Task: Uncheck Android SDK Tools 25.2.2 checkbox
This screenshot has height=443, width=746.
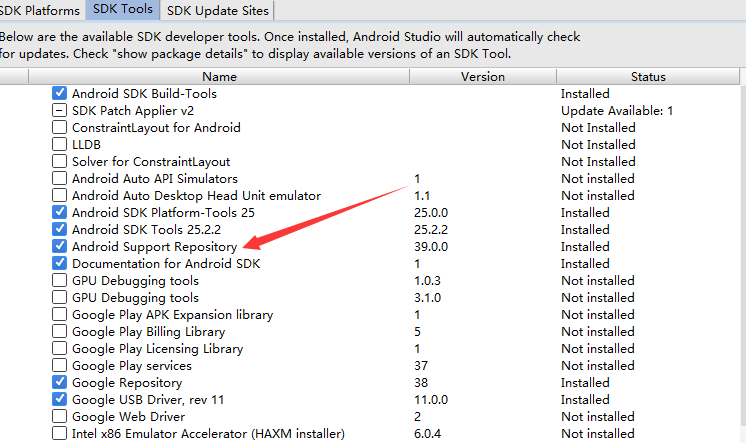Action: click(59, 229)
